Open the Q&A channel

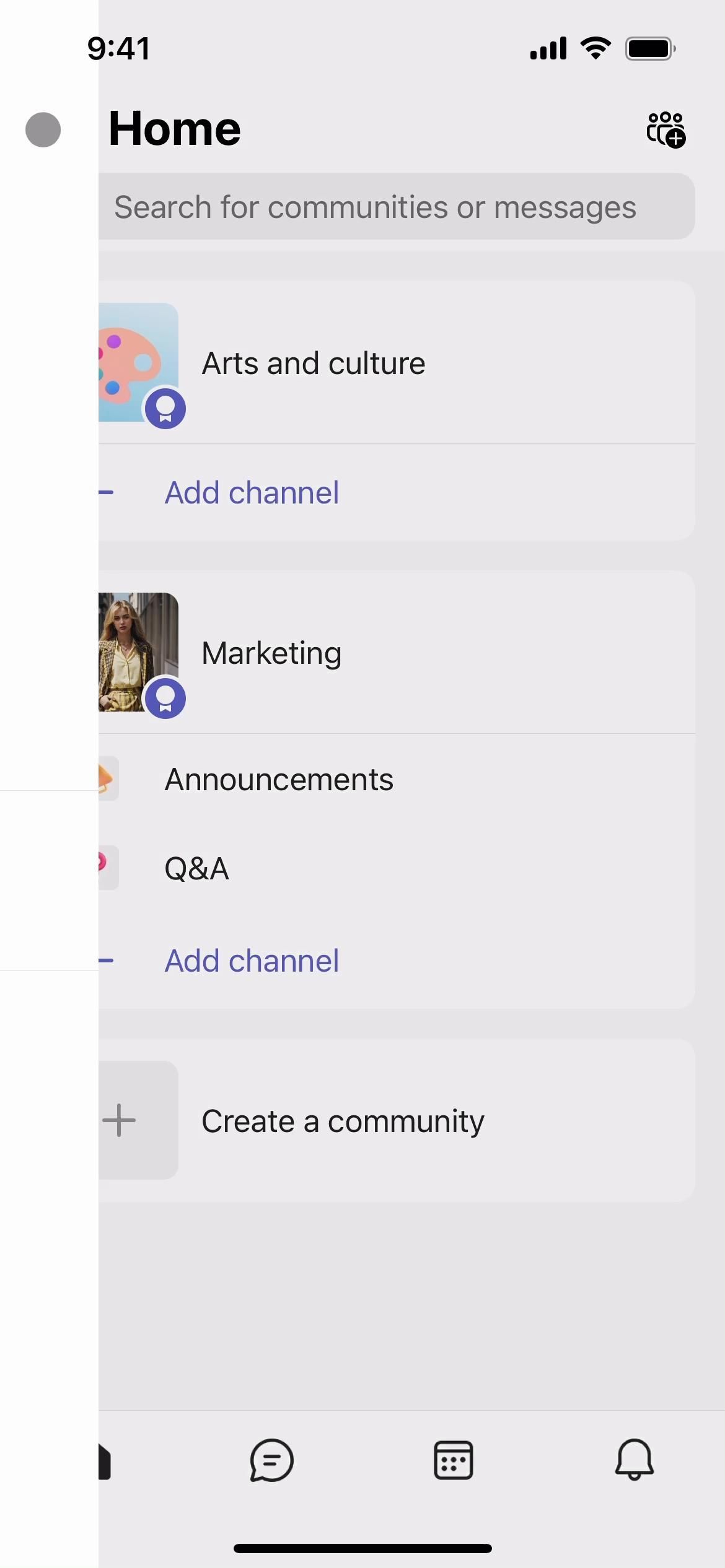tap(196, 868)
